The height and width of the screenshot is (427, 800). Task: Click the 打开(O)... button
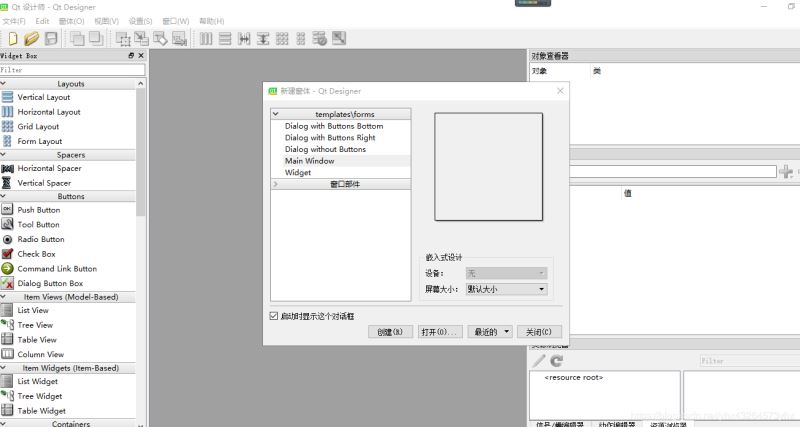click(x=440, y=332)
